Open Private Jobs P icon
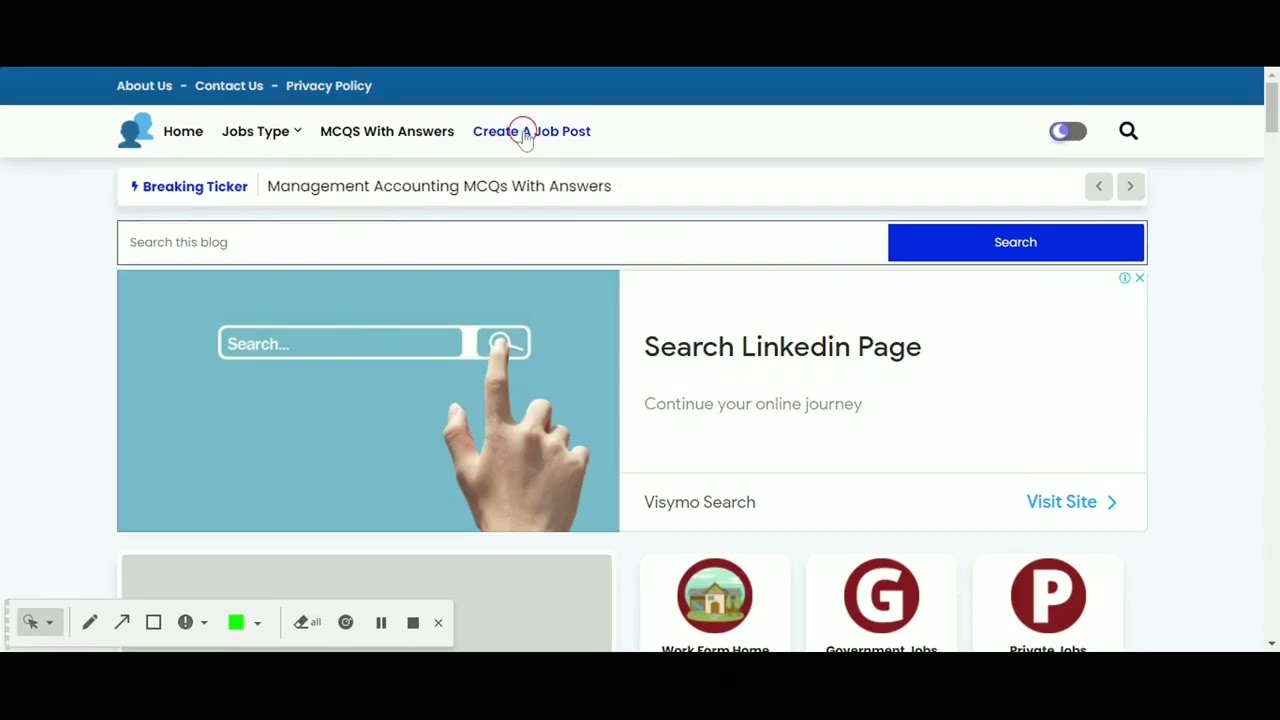 [1048, 596]
